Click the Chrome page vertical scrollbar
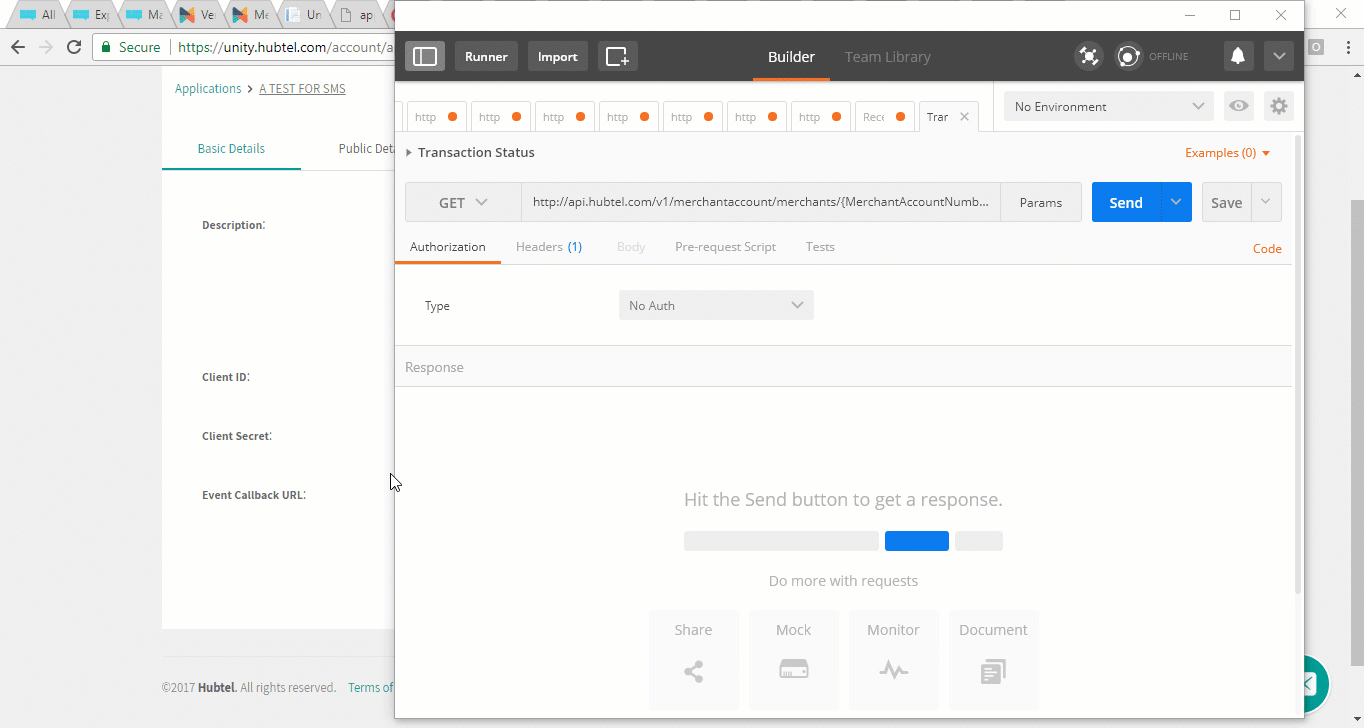This screenshot has width=1364, height=728. point(1357,432)
